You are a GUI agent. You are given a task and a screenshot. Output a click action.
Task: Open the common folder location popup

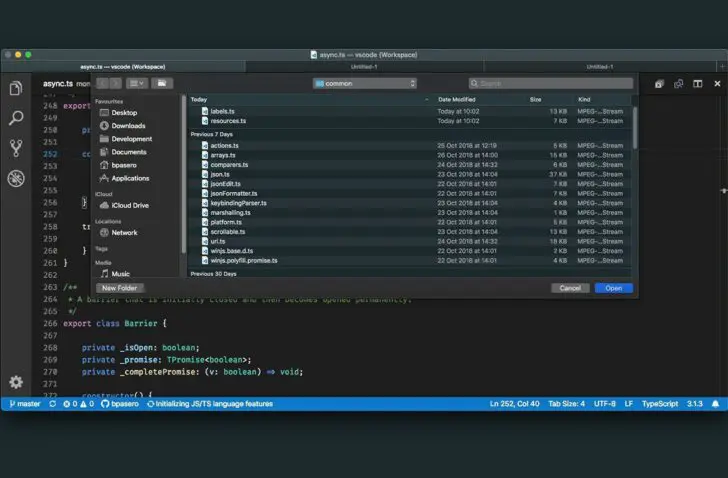coord(364,84)
